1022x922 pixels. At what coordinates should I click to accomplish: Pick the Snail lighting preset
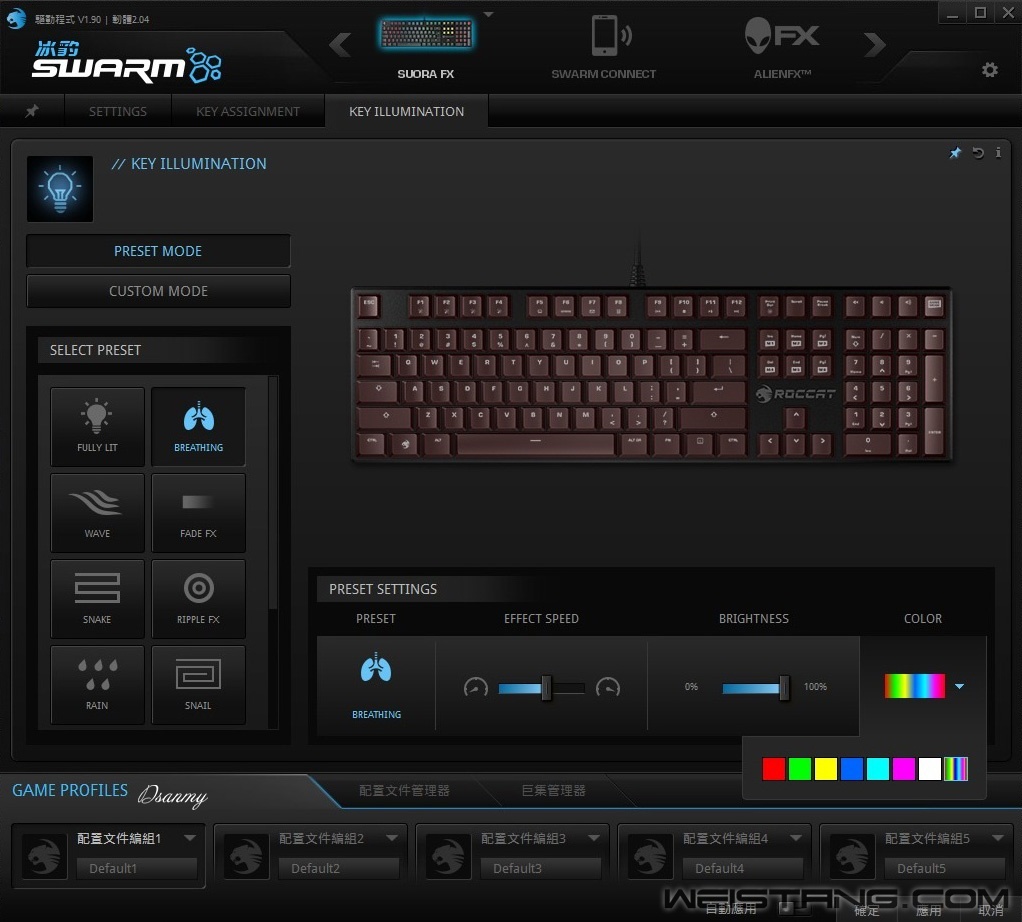pos(198,685)
